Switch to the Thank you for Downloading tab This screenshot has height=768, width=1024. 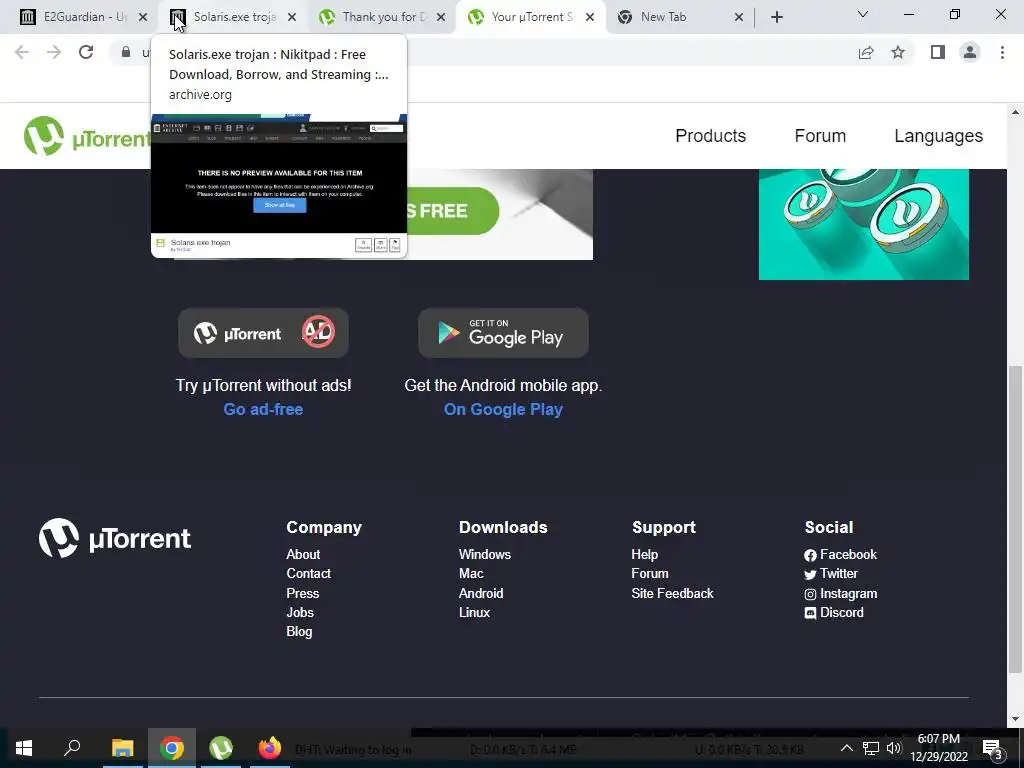point(381,17)
